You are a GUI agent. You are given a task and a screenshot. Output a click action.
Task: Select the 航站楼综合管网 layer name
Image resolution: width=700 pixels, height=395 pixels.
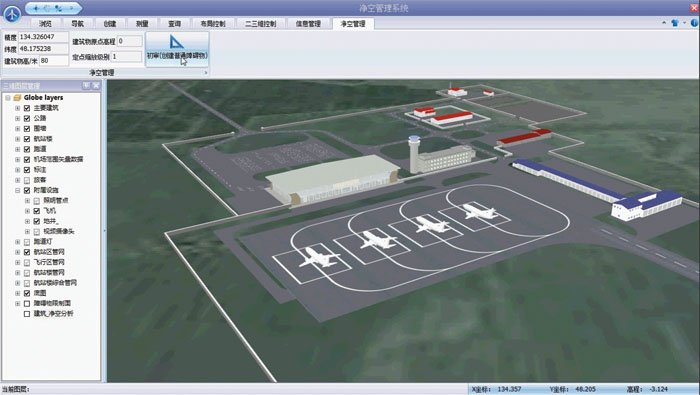55,283
